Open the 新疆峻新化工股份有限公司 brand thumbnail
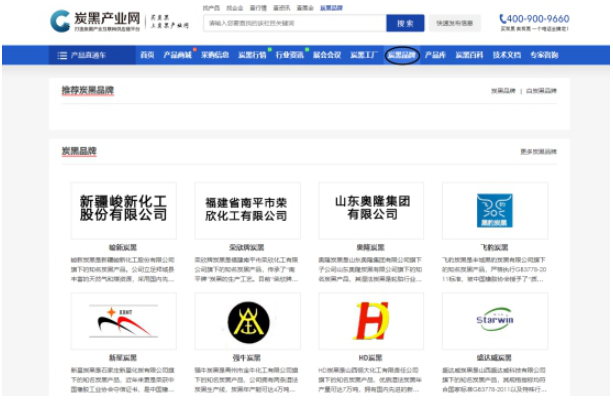 (124, 210)
